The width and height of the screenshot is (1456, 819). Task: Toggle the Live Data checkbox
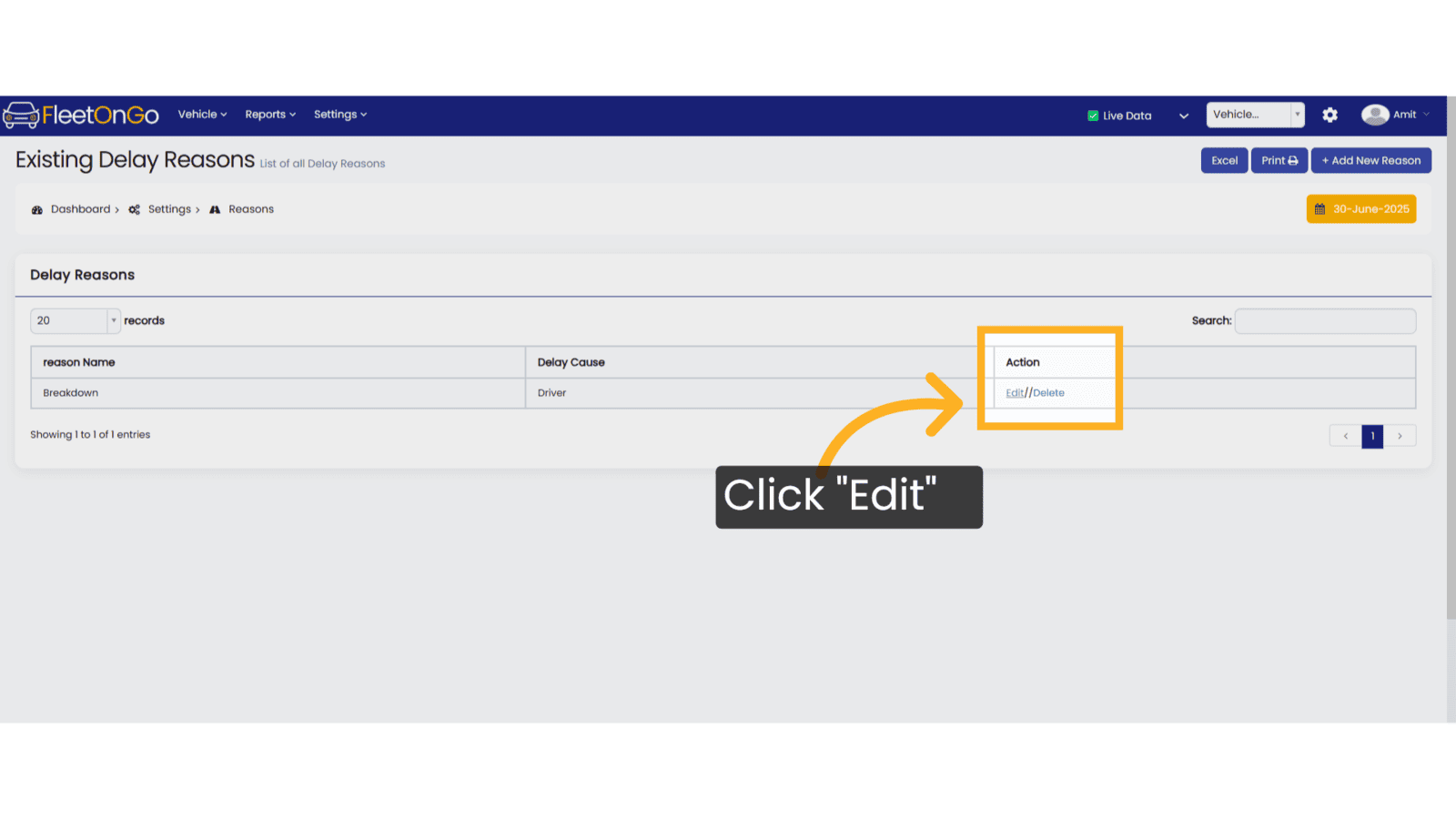tap(1093, 116)
